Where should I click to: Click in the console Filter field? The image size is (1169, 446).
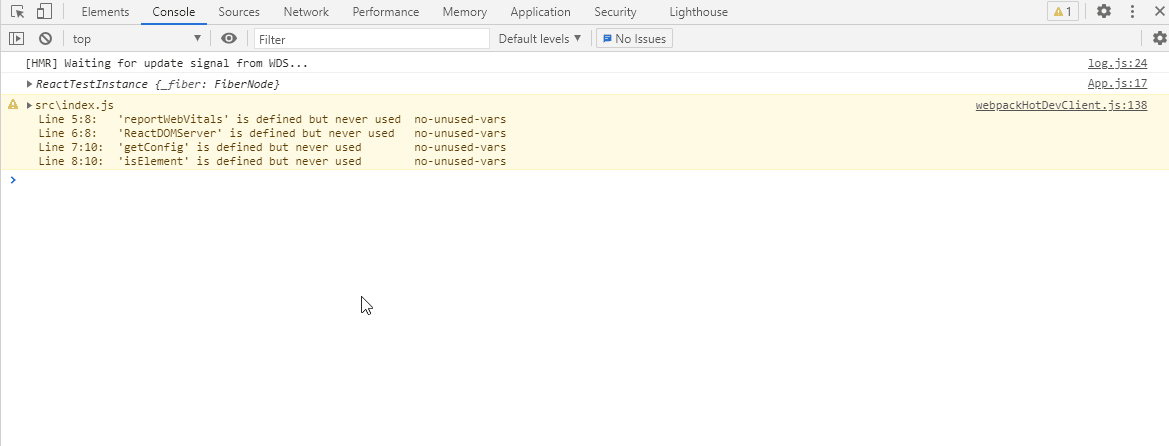point(372,39)
